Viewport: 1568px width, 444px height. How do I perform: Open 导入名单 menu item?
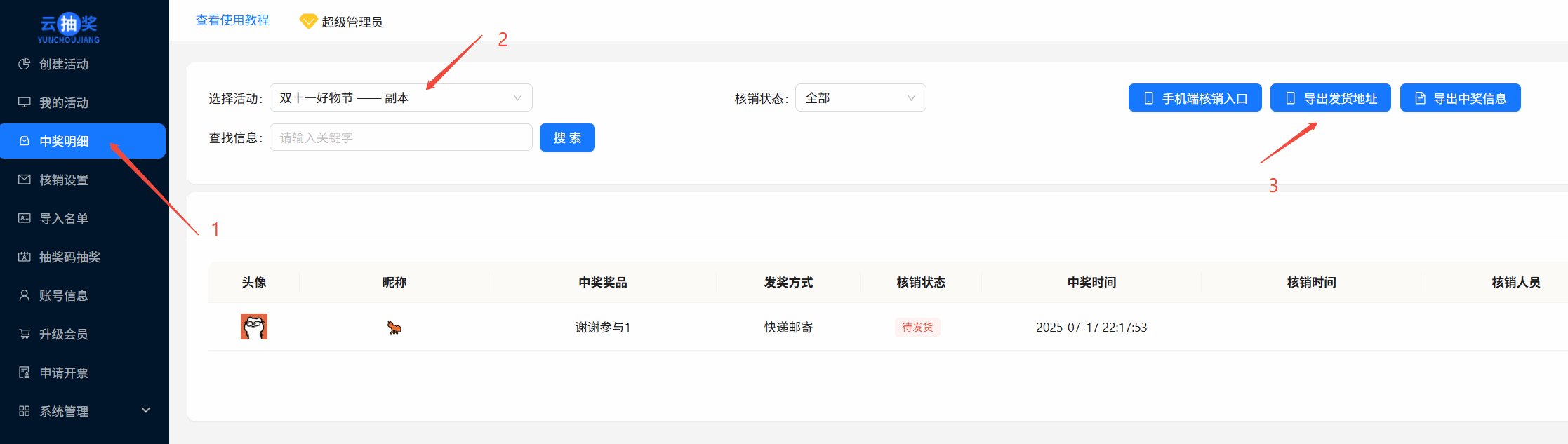83,218
